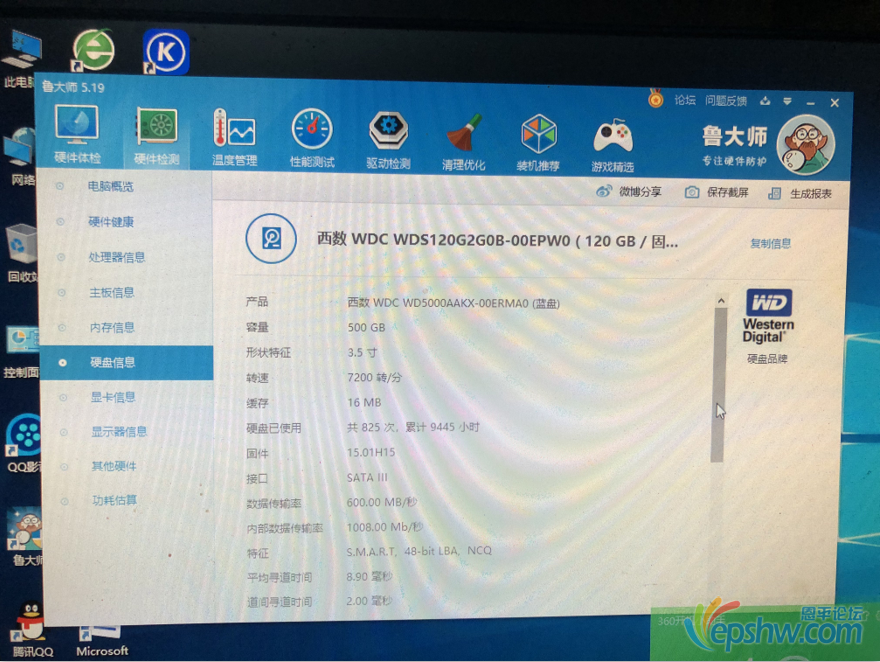The height and width of the screenshot is (662, 880).
Task: Select 其他硬件 in the sidebar
Action: click(114, 466)
